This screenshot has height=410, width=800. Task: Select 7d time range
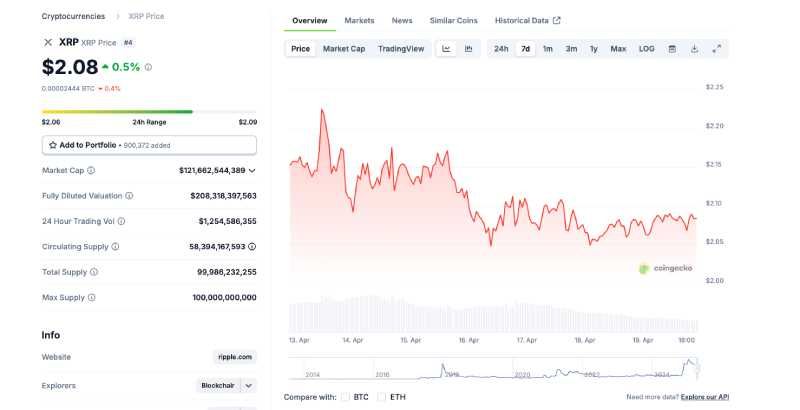point(526,49)
